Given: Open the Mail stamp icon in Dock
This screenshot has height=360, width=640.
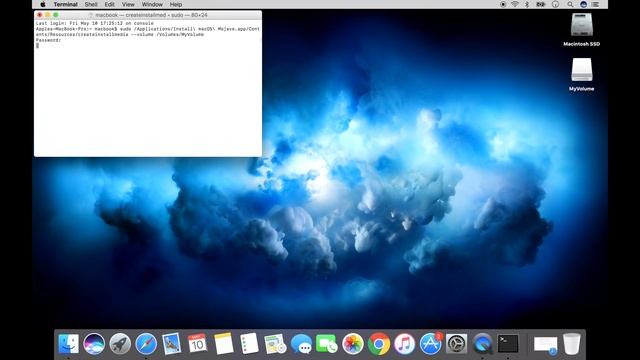Looking at the screenshot, I should click(x=171, y=344).
